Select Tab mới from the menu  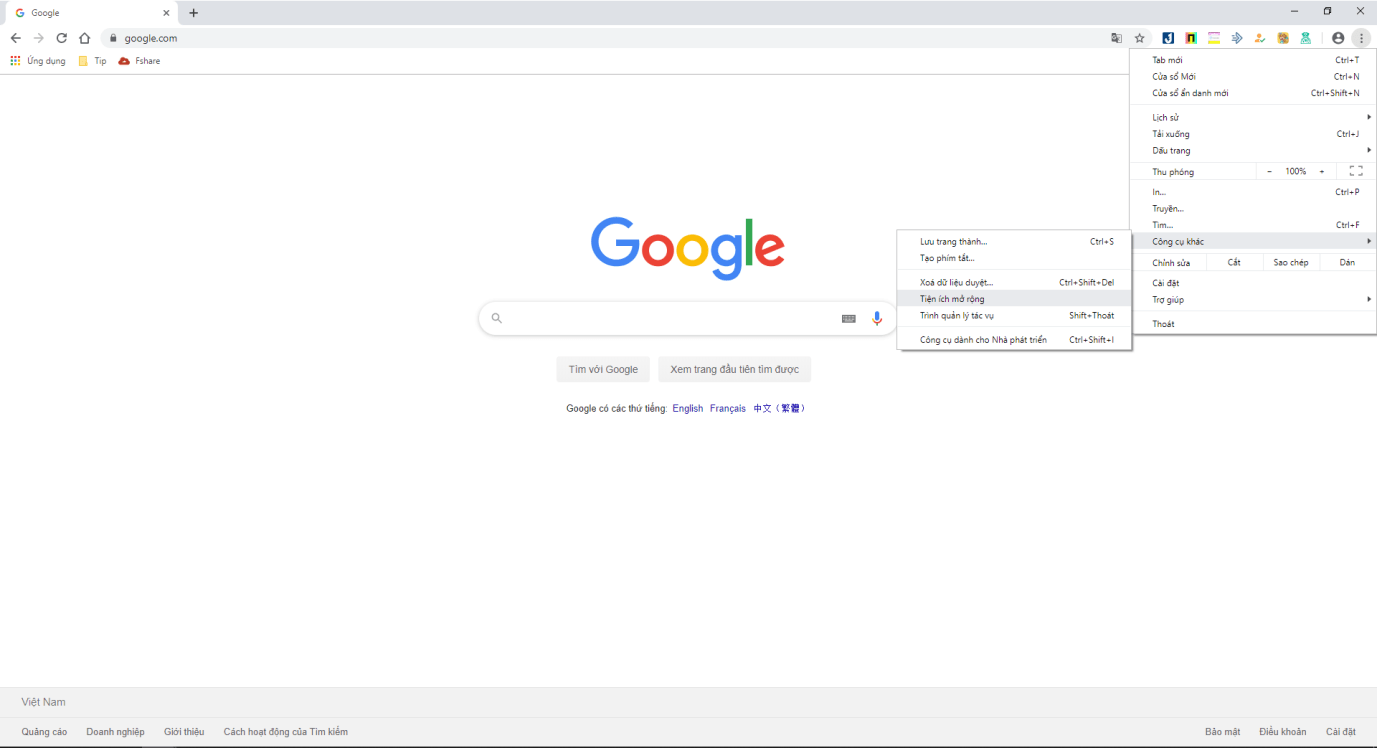point(1254,60)
